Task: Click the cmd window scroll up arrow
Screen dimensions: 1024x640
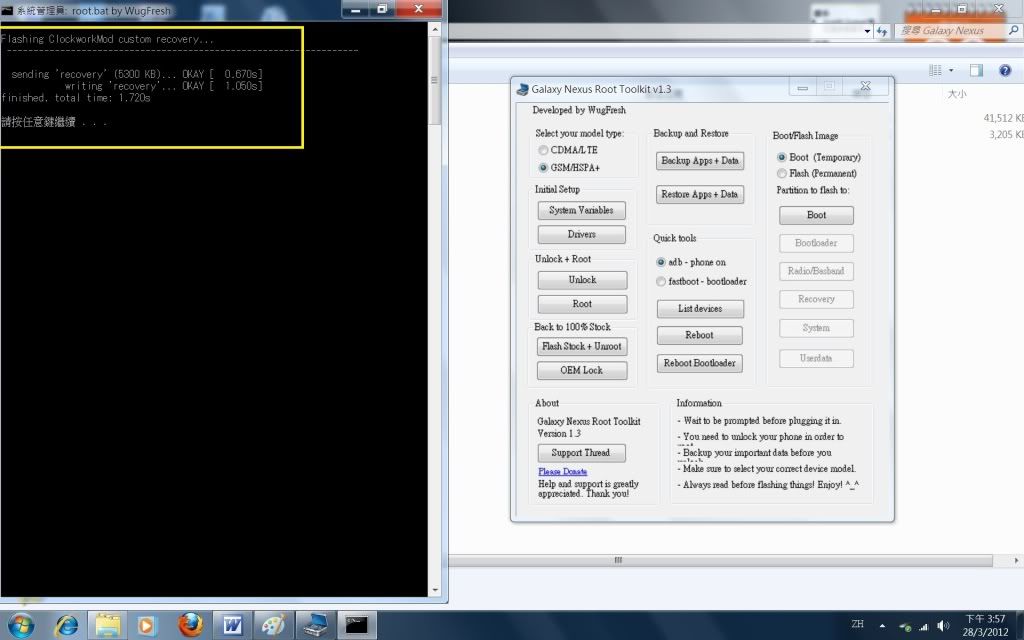Action: (x=435, y=30)
